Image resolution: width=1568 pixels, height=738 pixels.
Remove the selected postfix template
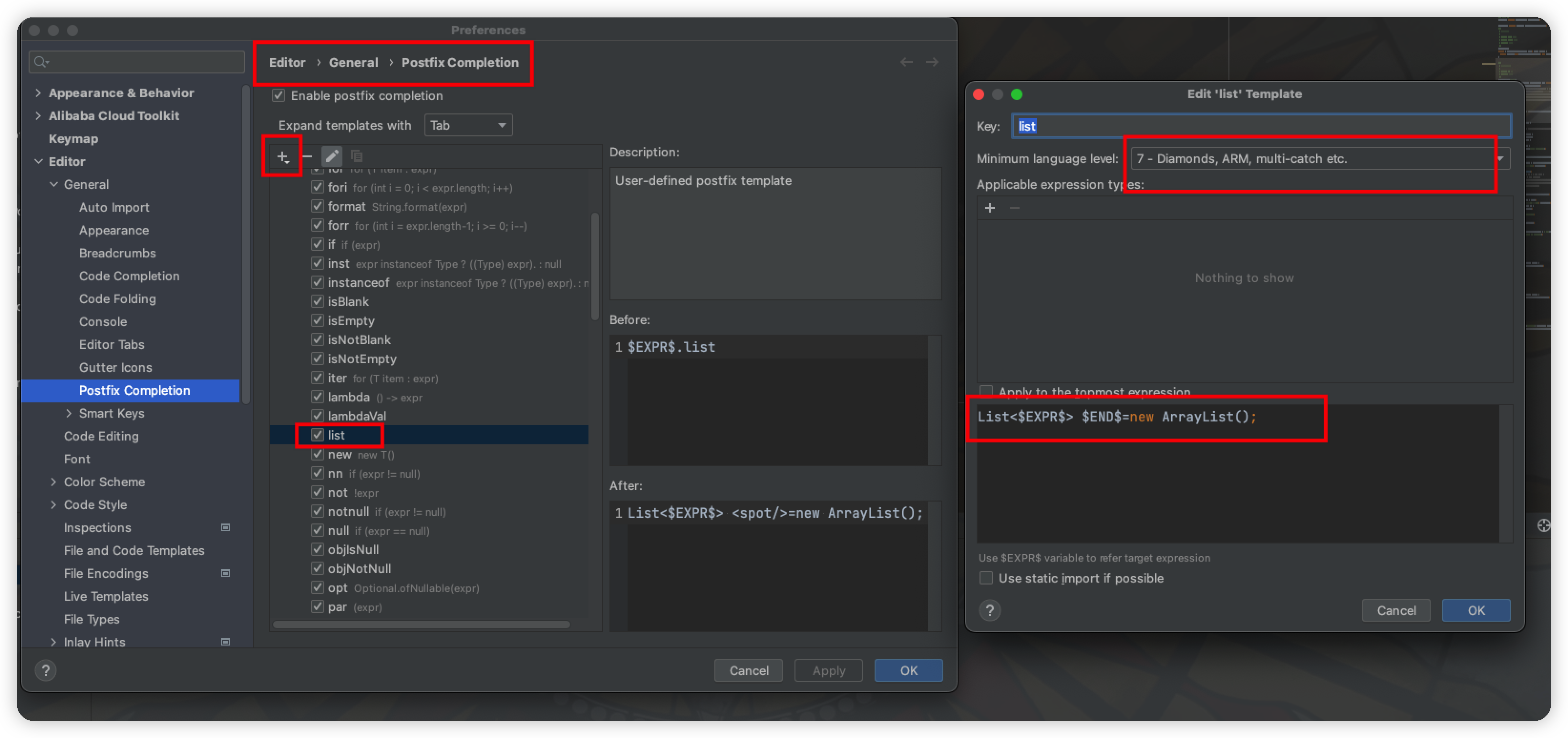[x=308, y=157]
